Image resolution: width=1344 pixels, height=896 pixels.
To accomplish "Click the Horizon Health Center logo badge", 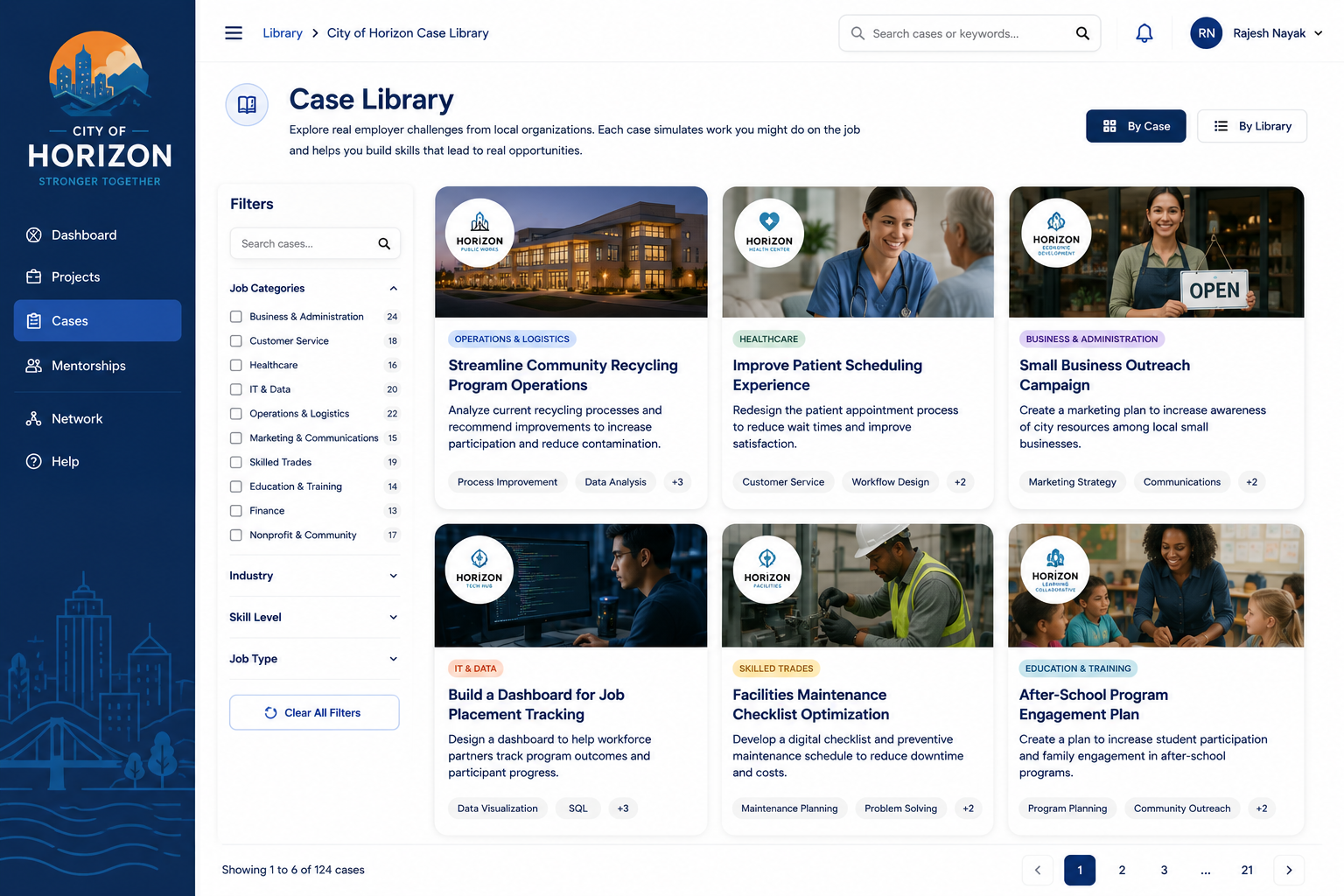I will click(769, 232).
